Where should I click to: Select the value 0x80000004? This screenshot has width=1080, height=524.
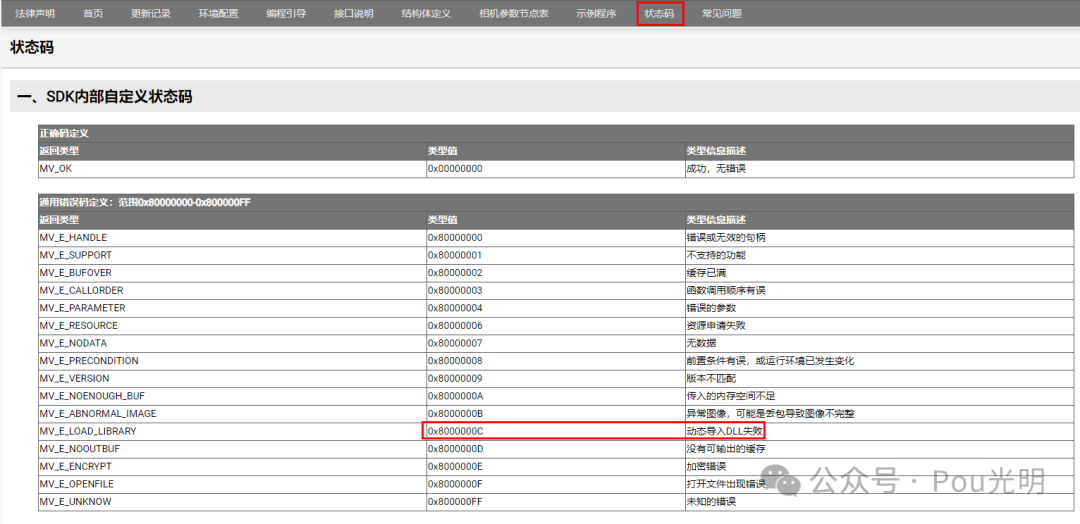pyautogui.click(x=455, y=308)
